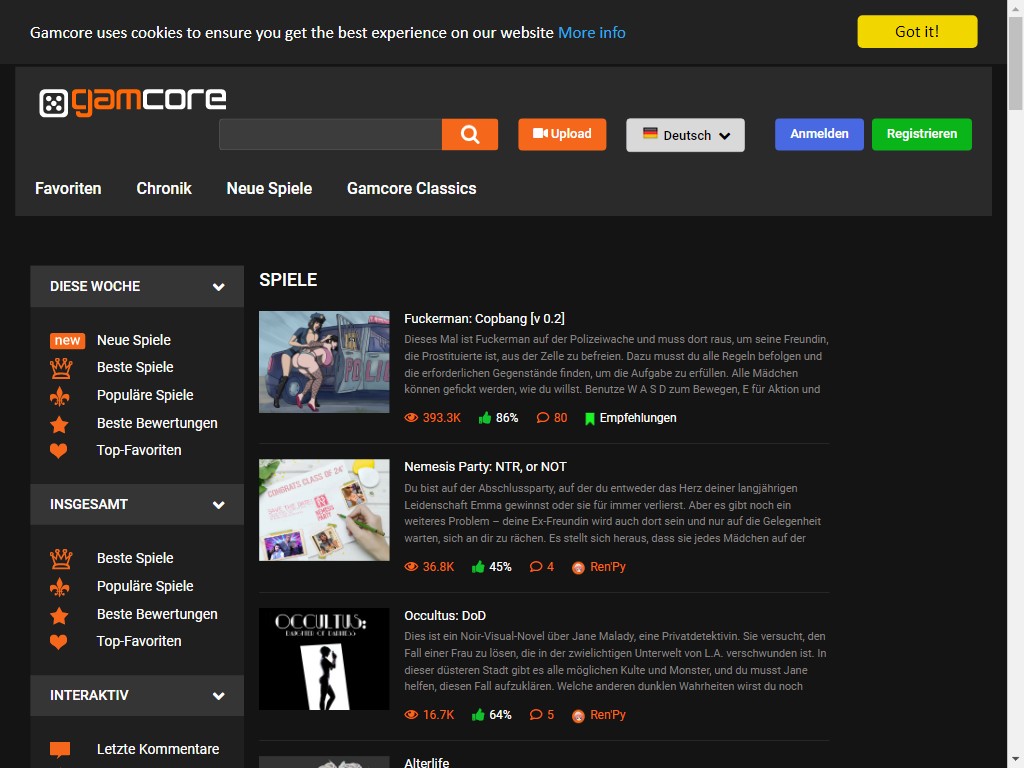The width and height of the screenshot is (1024, 768).
Task: Open the Occultus: DoD game title
Action: (445, 616)
